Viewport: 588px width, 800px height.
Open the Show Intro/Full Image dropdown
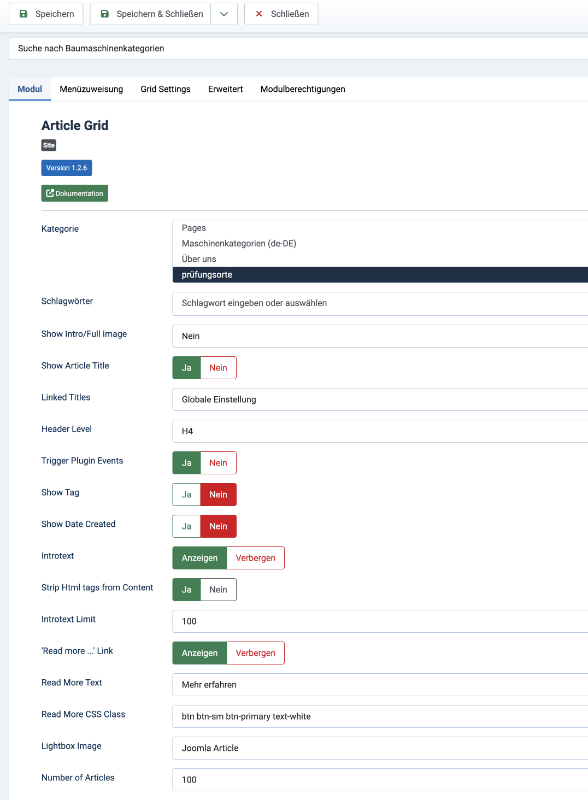pos(380,336)
